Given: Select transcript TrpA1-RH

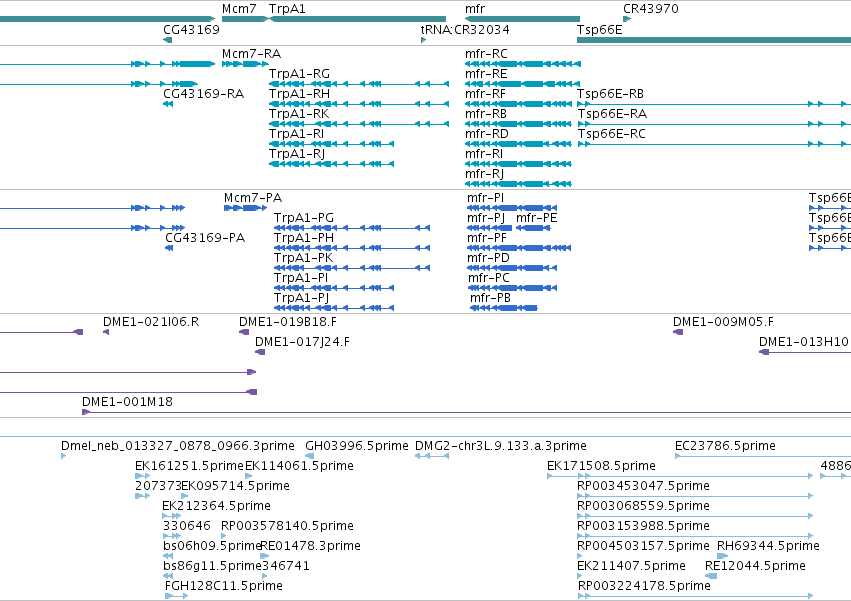Looking at the screenshot, I should pyautogui.click(x=359, y=104).
